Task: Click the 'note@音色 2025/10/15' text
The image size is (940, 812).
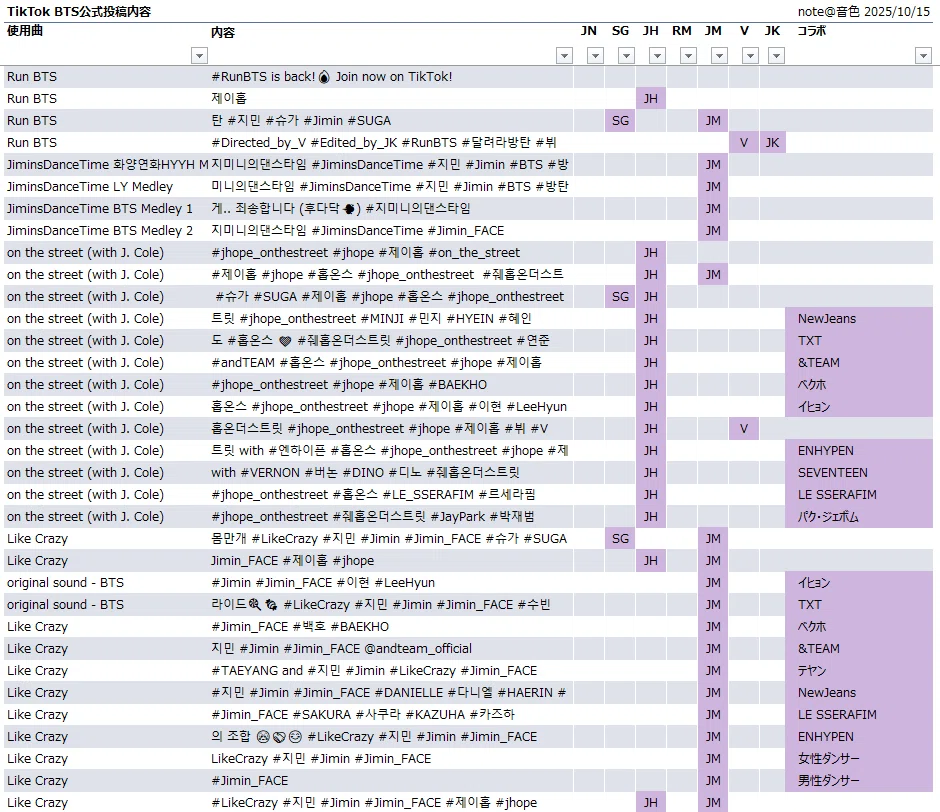Action: click(x=864, y=11)
